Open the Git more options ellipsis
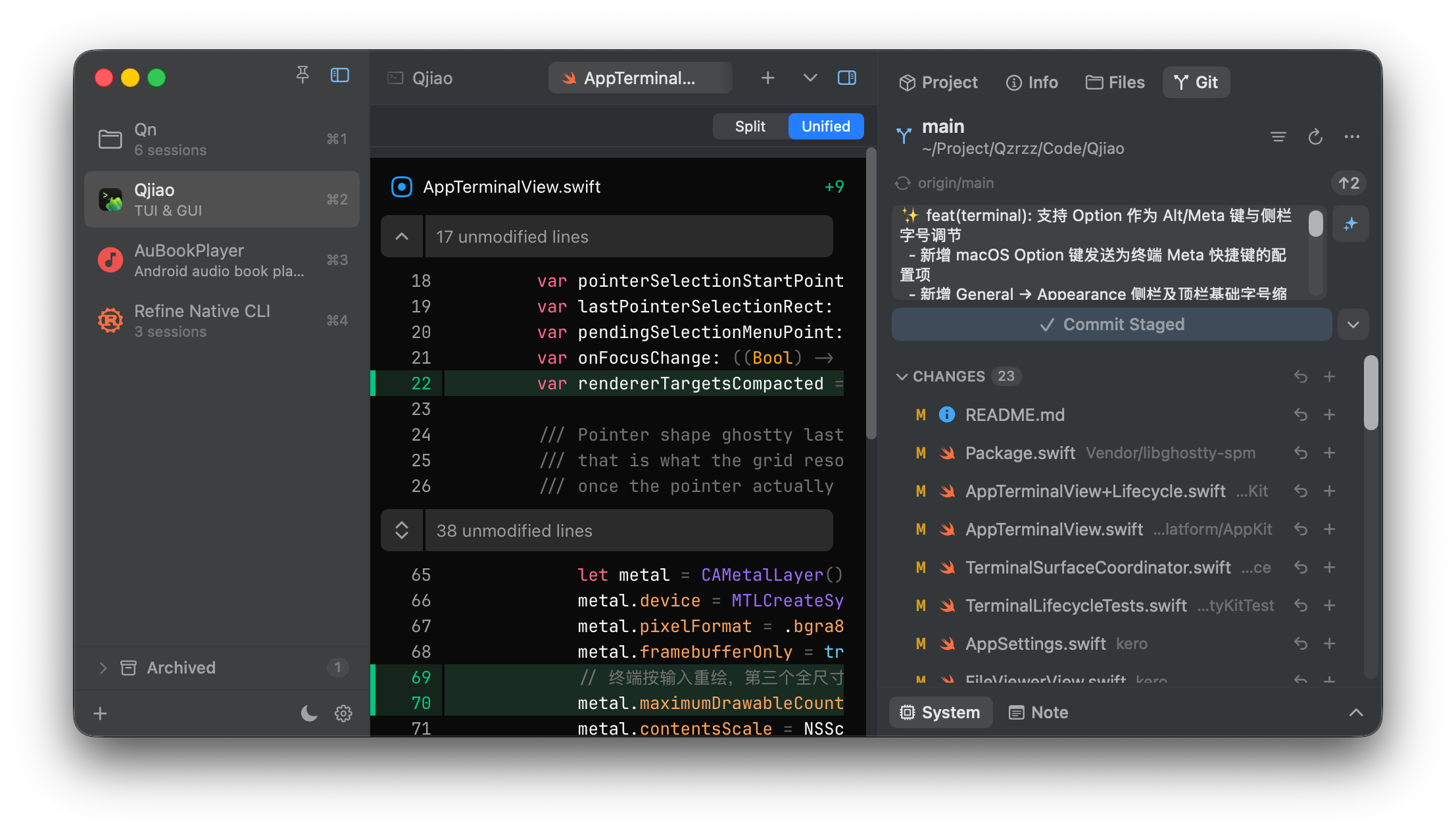 (x=1352, y=137)
